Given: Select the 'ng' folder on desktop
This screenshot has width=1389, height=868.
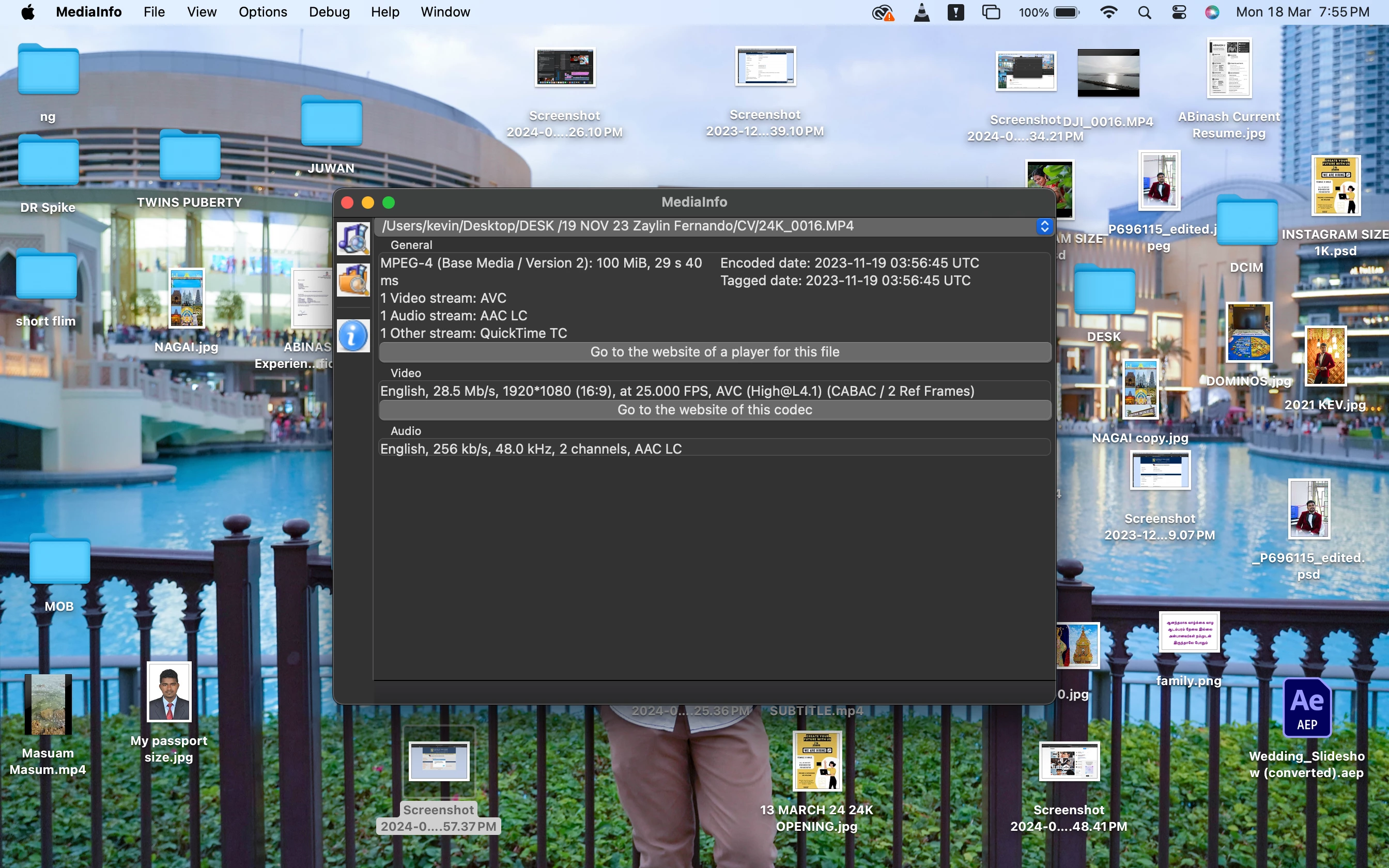Looking at the screenshot, I should [48, 69].
